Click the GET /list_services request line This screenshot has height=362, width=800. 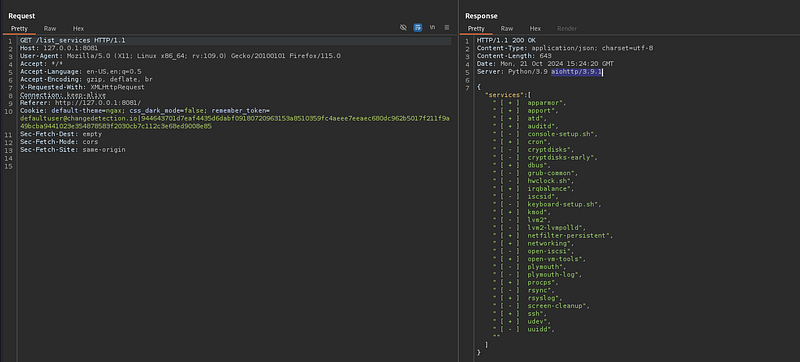(72, 40)
